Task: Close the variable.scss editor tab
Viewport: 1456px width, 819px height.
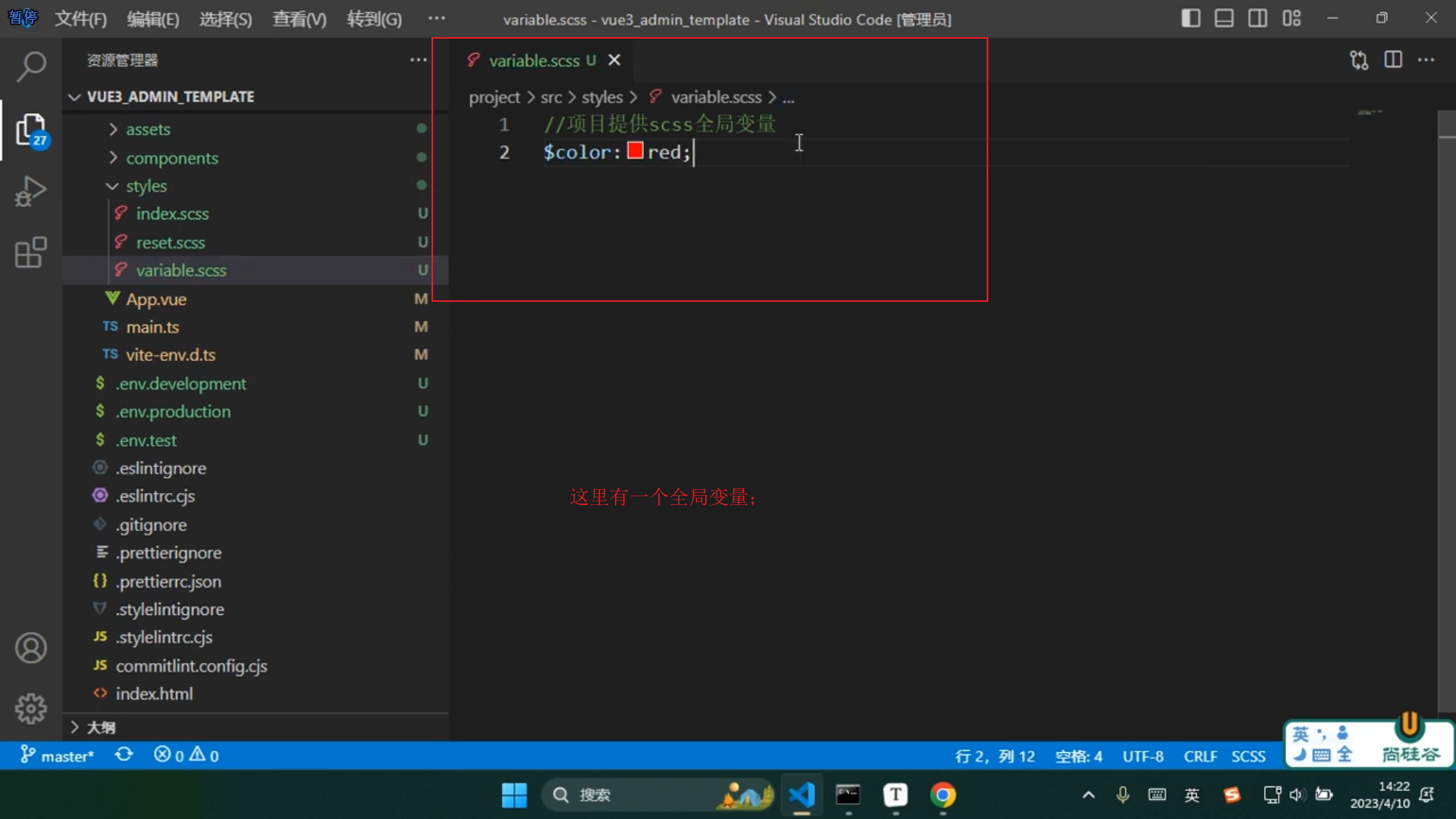Action: (614, 60)
